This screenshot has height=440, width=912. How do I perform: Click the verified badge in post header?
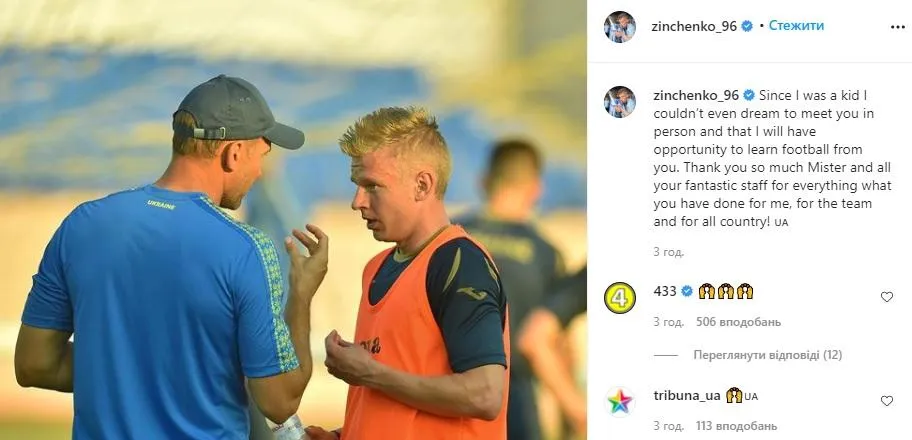click(x=747, y=26)
